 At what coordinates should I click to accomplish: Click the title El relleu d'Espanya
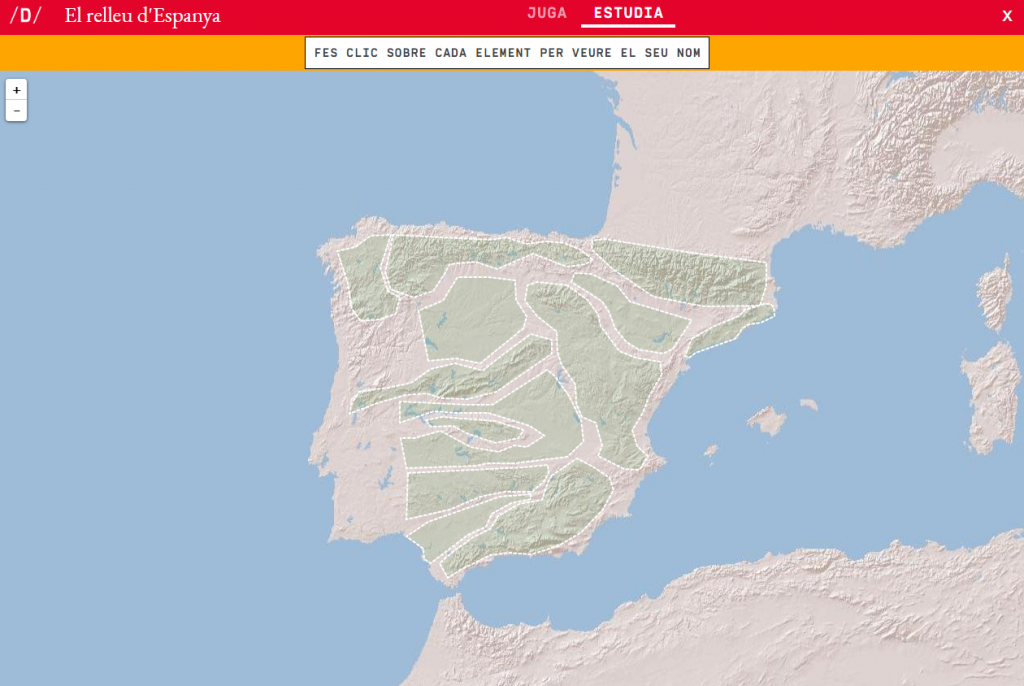[x=142, y=16]
